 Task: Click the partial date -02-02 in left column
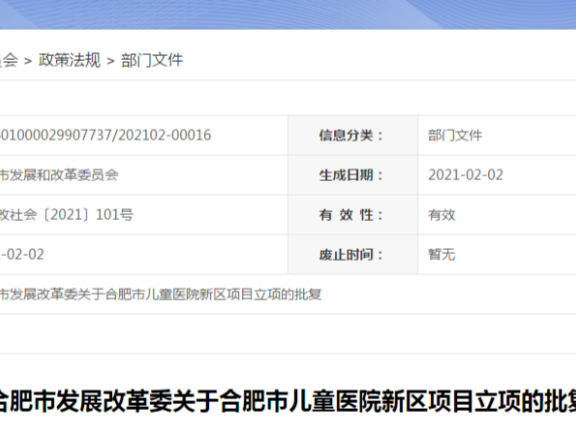(22, 255)
